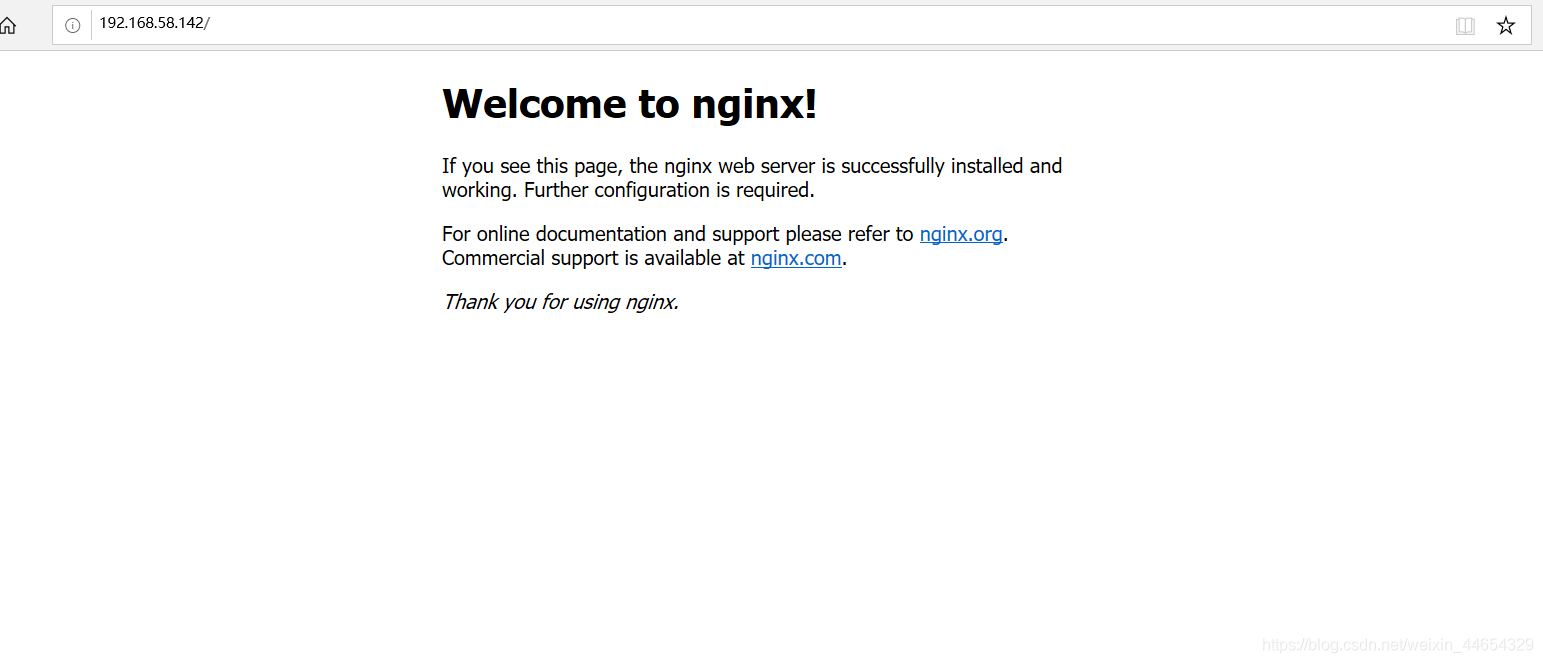Click the 'Welcome to nginx!' heading
The image size is (1543, 663).
(x=630, y=103)
